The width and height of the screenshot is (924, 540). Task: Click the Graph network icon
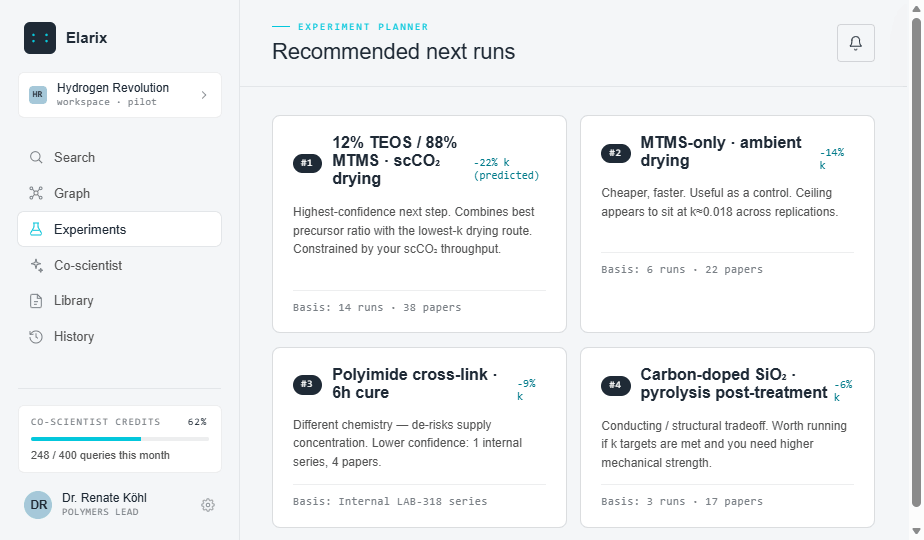[x=36, y=193]
